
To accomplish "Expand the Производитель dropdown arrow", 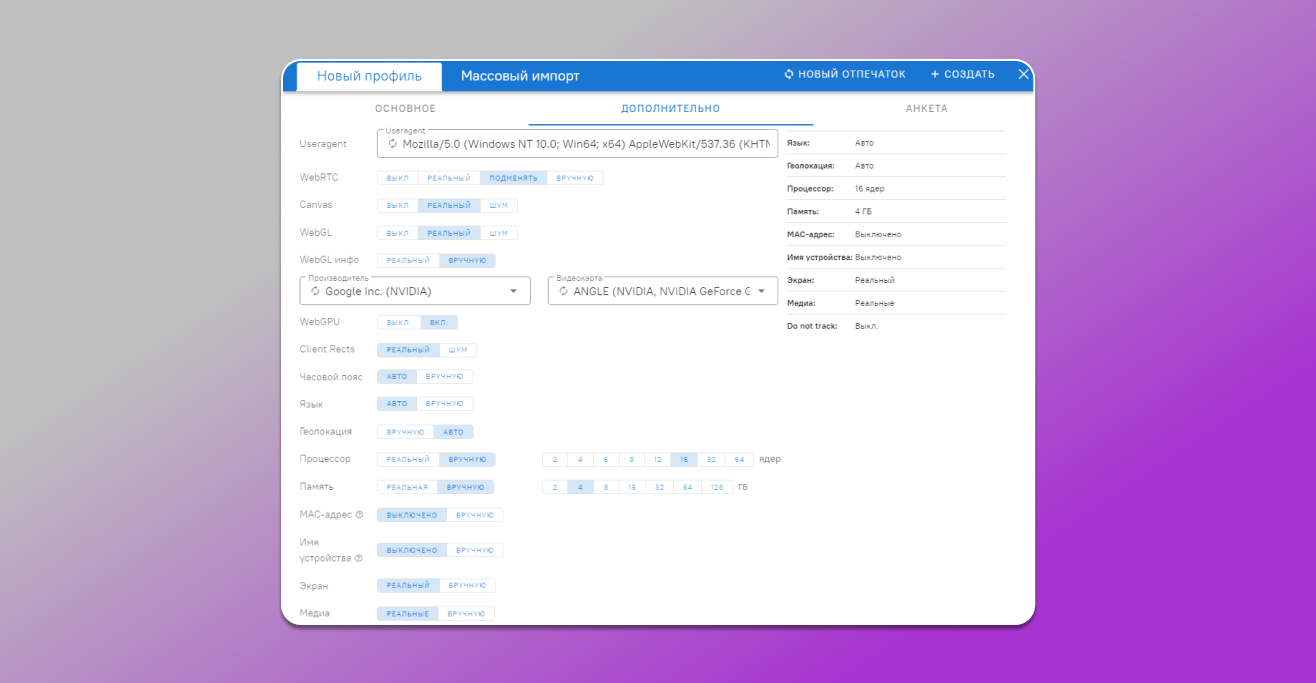I will 514,291.
